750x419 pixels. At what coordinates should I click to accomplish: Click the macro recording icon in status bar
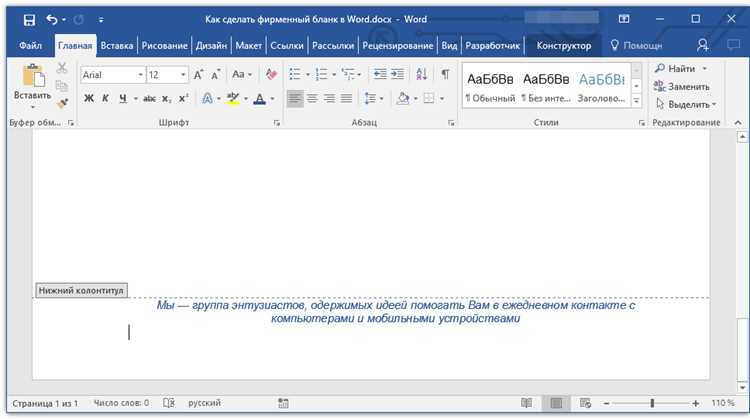pyautogui.click(x=283, y=403)
